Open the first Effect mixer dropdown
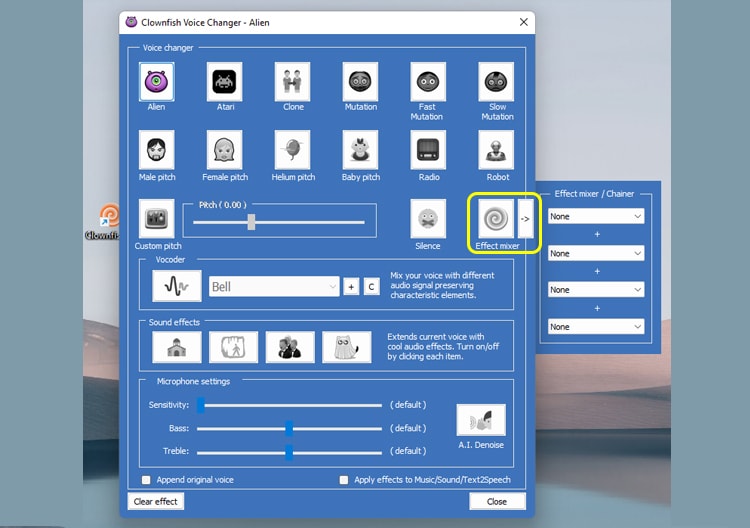This screenshot has height=528, width=750. coord(596,216)
